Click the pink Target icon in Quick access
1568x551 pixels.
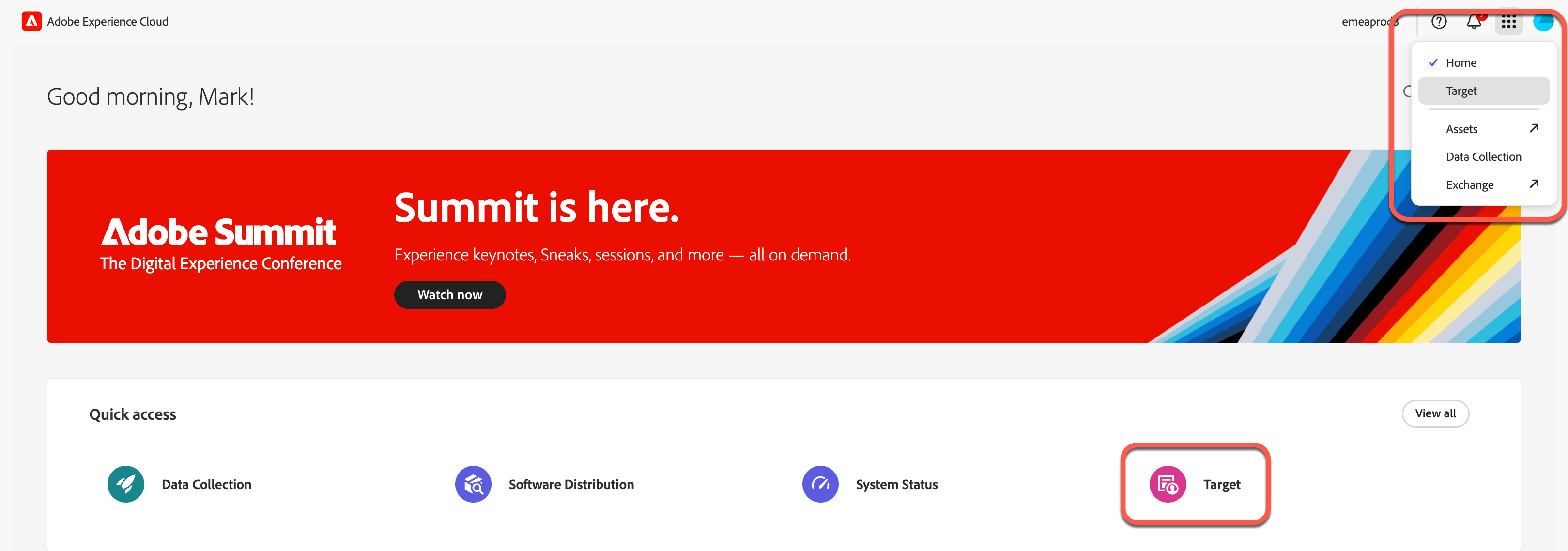[1168, 484]
